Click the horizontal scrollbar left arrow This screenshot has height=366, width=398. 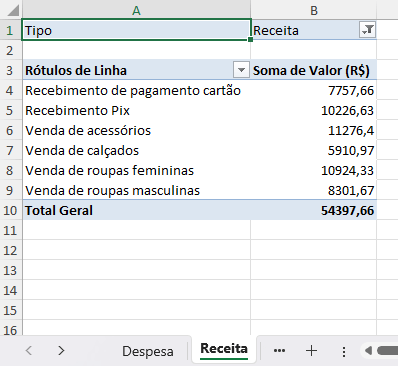368,350
